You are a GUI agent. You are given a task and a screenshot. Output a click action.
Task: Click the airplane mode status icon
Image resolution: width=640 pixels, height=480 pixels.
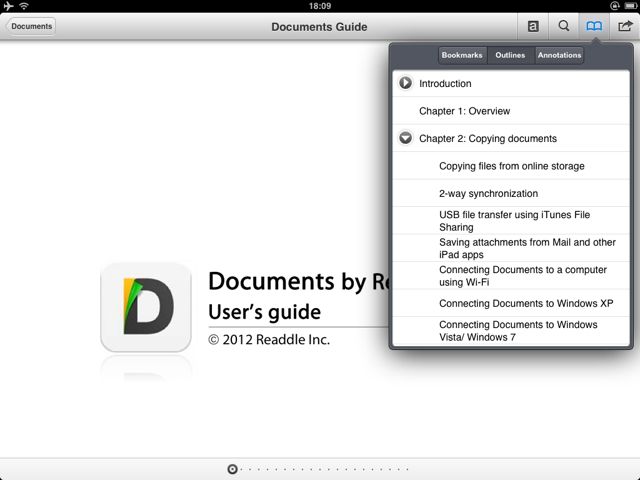pyautogui.click(x=8, y=6)
